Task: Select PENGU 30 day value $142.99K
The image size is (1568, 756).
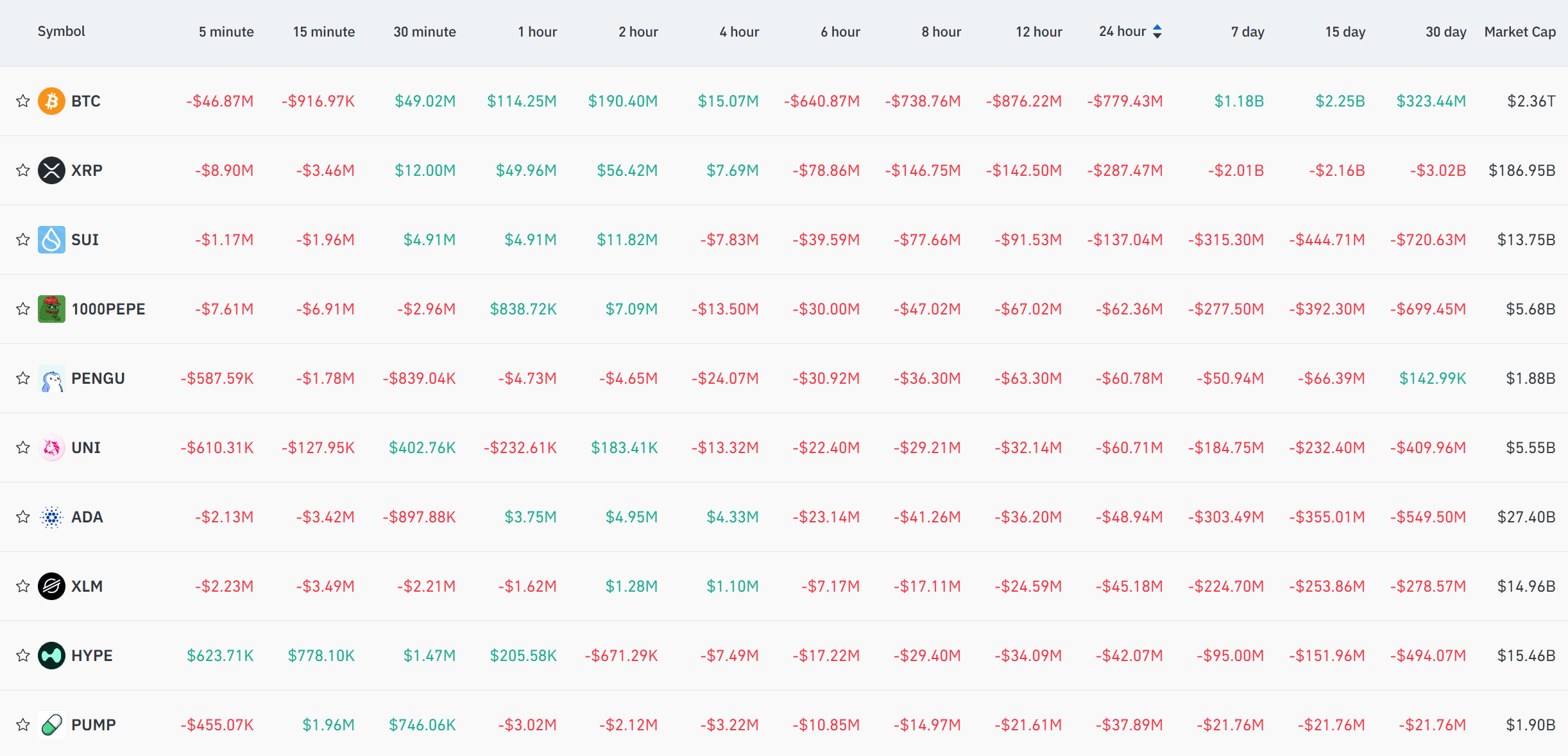Action: (x=1433, y=378)
